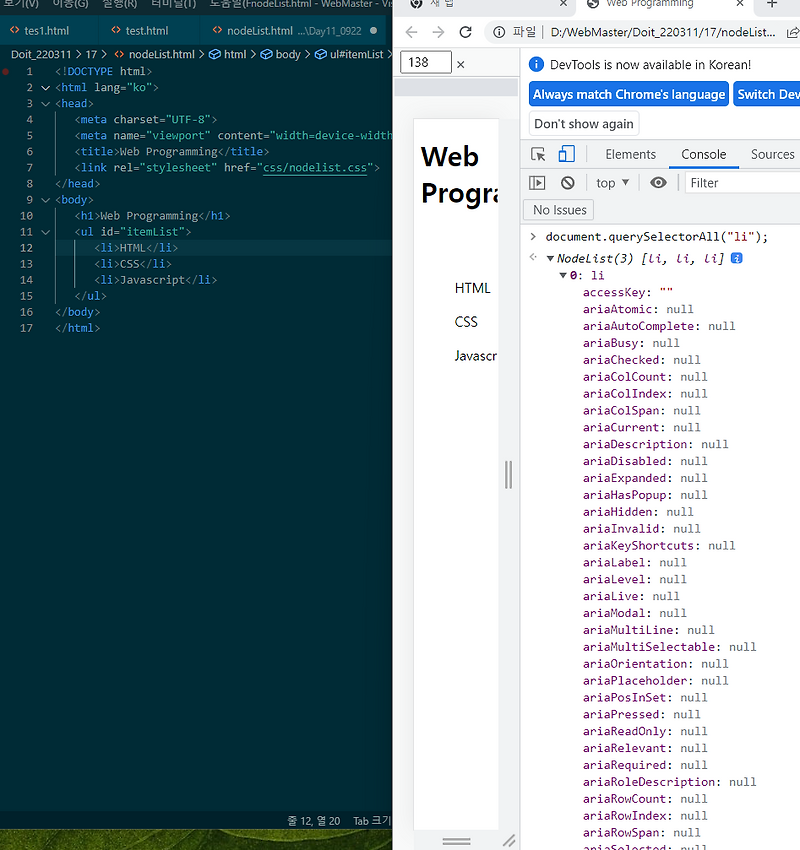The image size is (800, 850).
Task: Click the reload page icon in the browser
Action: (x=465, y=32)
